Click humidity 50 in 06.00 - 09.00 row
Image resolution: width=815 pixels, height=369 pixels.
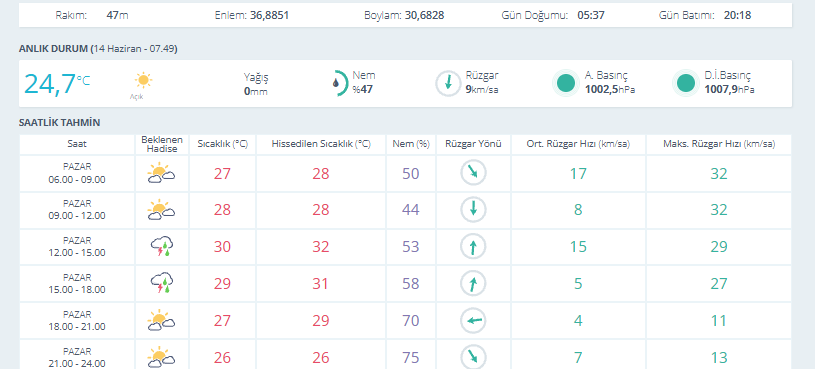411,174
